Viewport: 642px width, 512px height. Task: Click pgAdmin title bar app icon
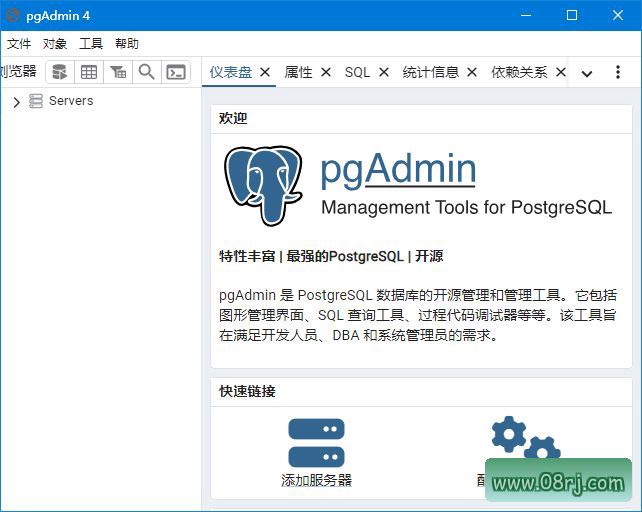pyautogui.click(x=13, y=16)
